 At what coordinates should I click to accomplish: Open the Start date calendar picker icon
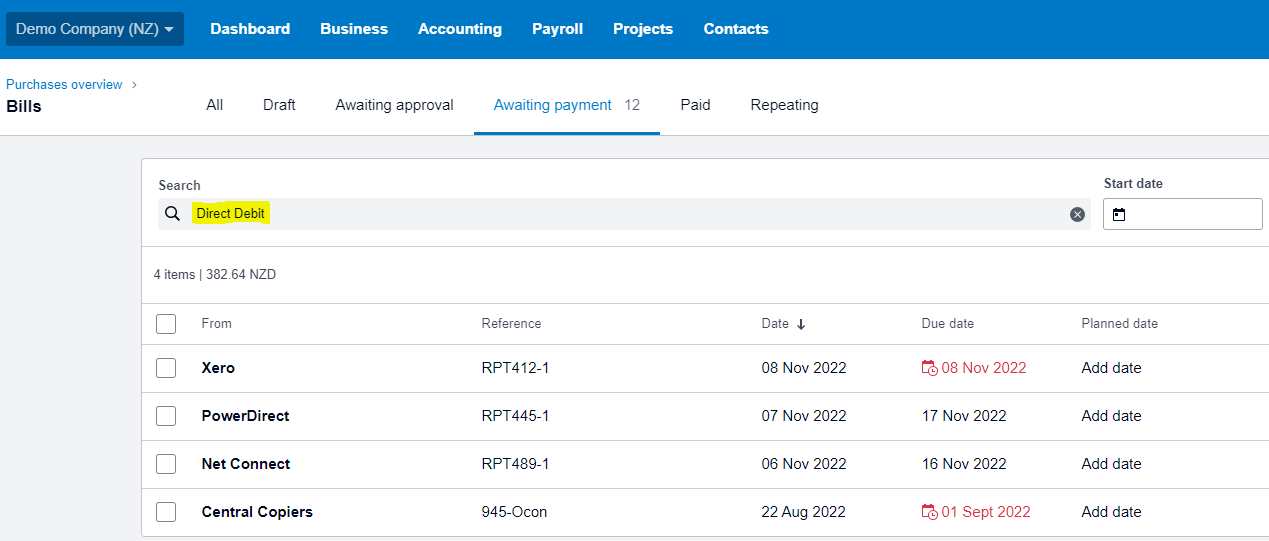pos(1119,215)
